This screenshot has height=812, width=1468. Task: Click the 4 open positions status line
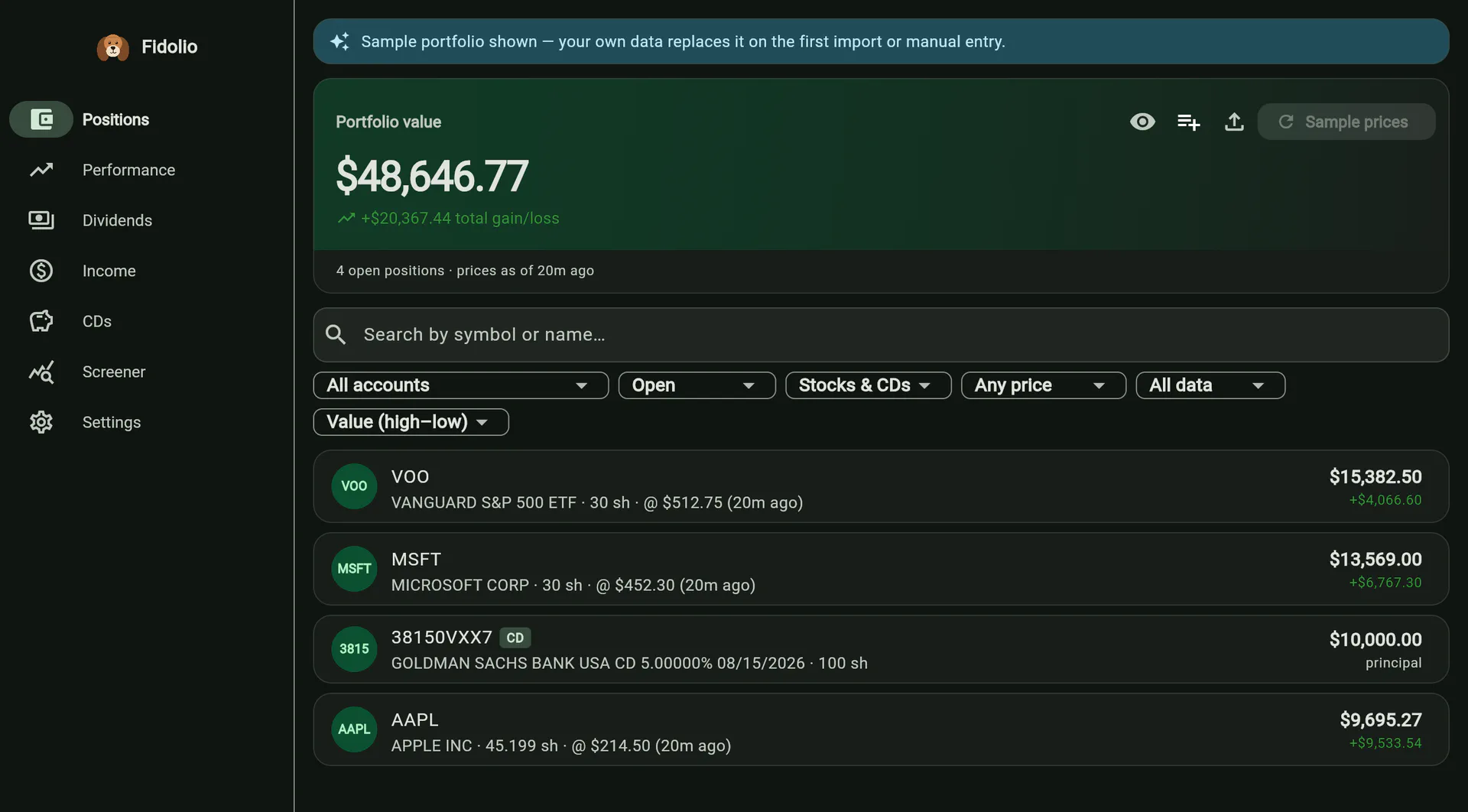pos(465,271)
